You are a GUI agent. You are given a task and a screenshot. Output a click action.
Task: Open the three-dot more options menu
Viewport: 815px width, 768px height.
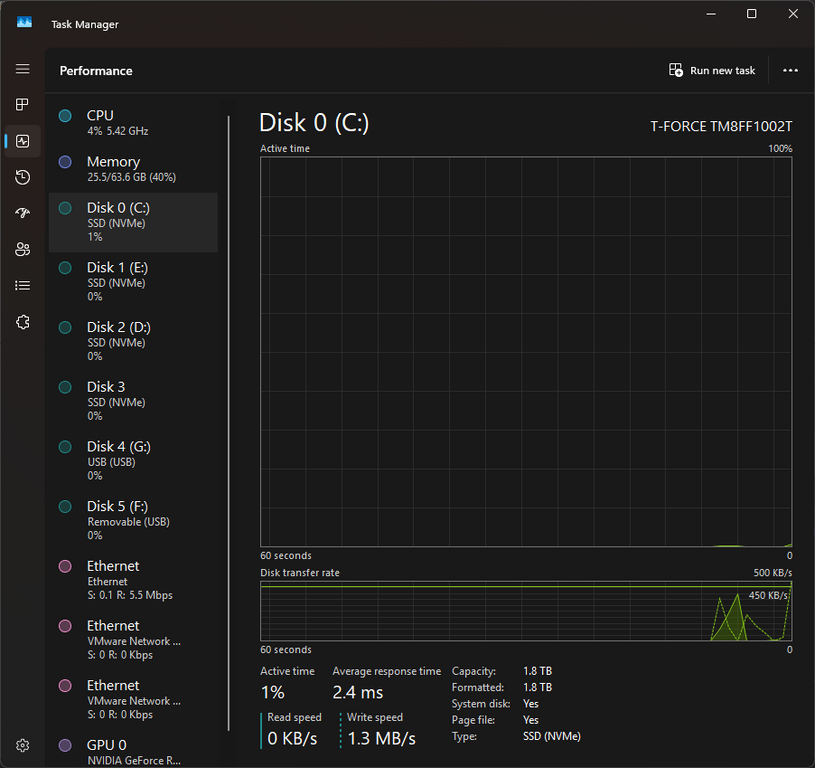coord(790,70)
